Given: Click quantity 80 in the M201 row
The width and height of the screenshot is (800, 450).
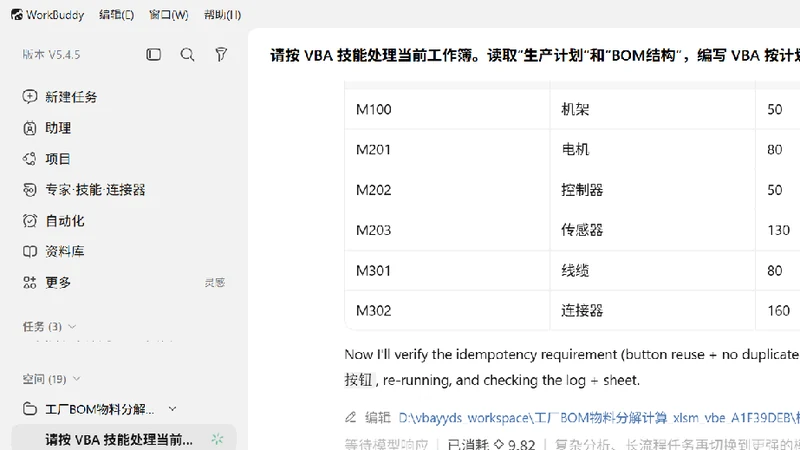Looking at the screenshot, I should [x=774, y=149].
